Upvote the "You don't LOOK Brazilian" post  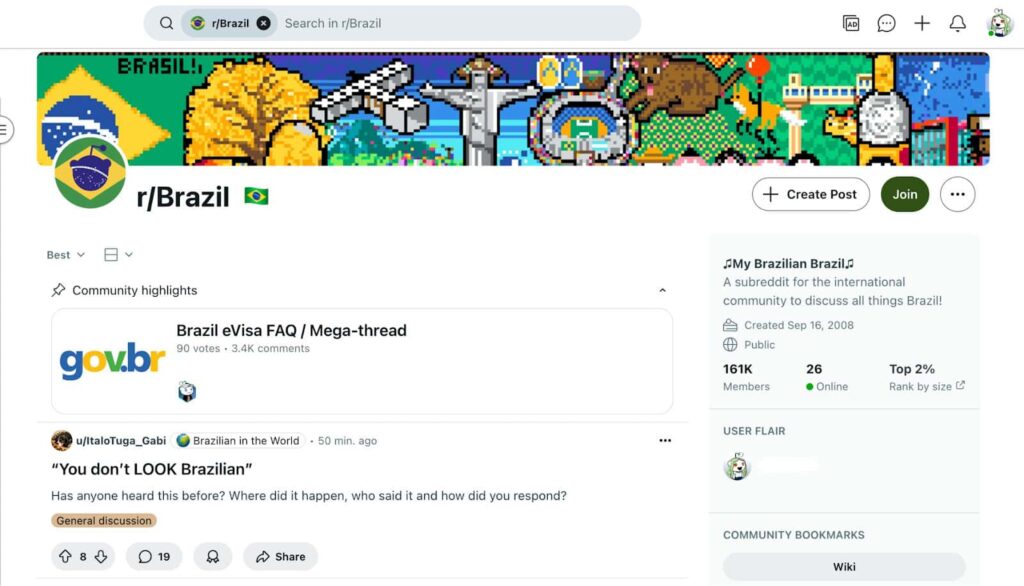65,557
